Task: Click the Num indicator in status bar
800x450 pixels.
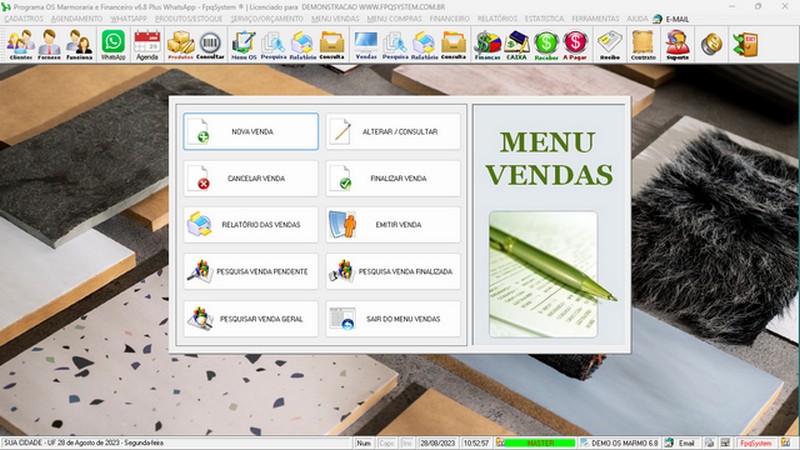Action: click(x=364, y=443)
